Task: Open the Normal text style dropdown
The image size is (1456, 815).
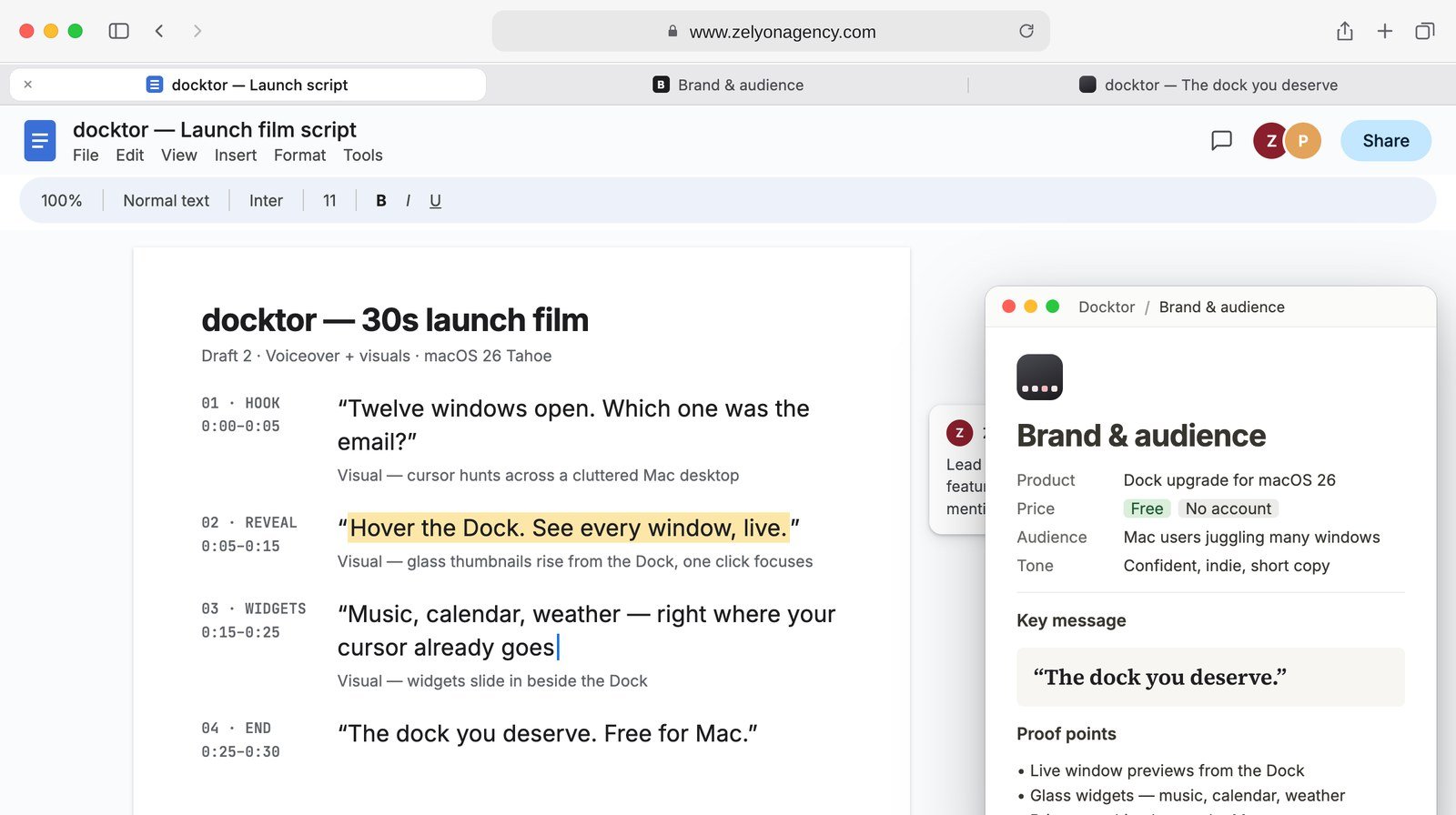Action: tap(167, 200)
